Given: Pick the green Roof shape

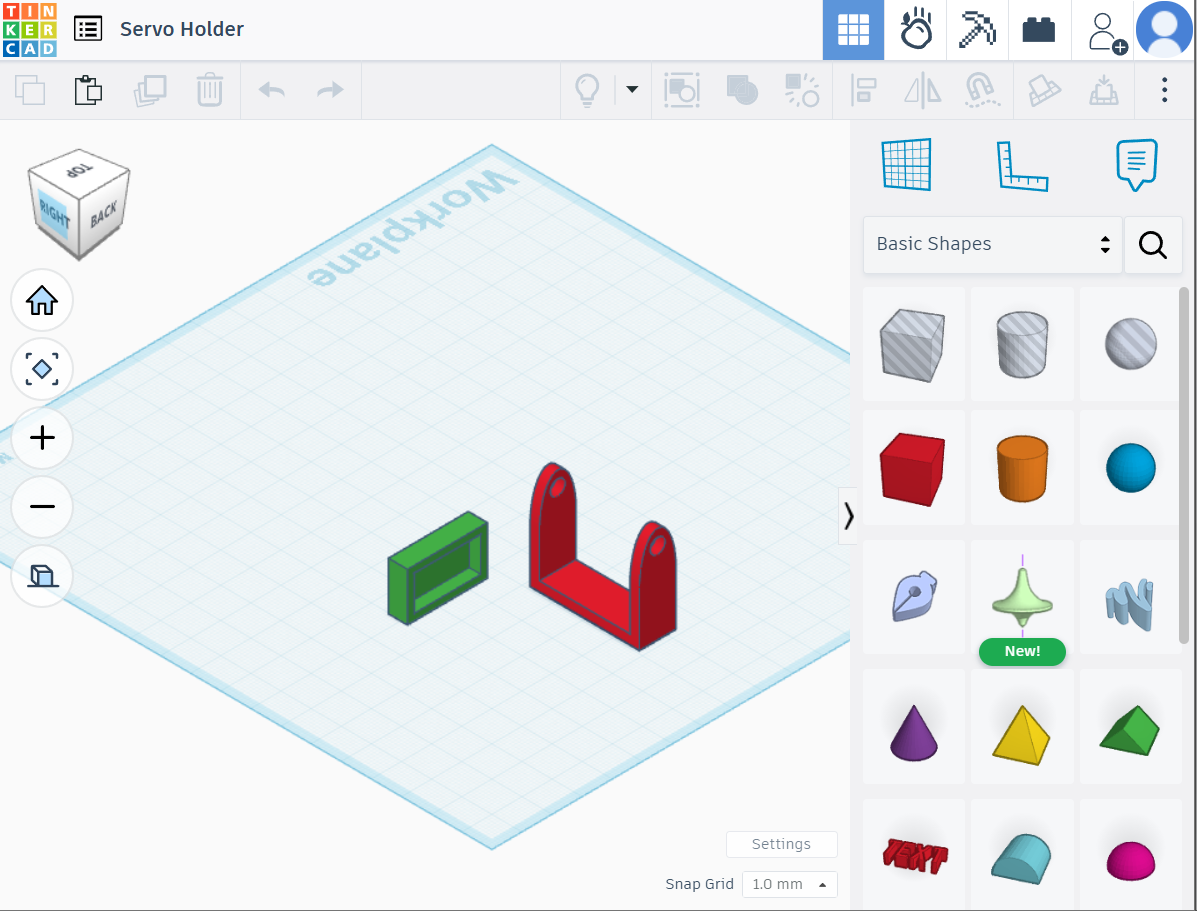Looking at the screenshot, I should (x=1131, y=727).
